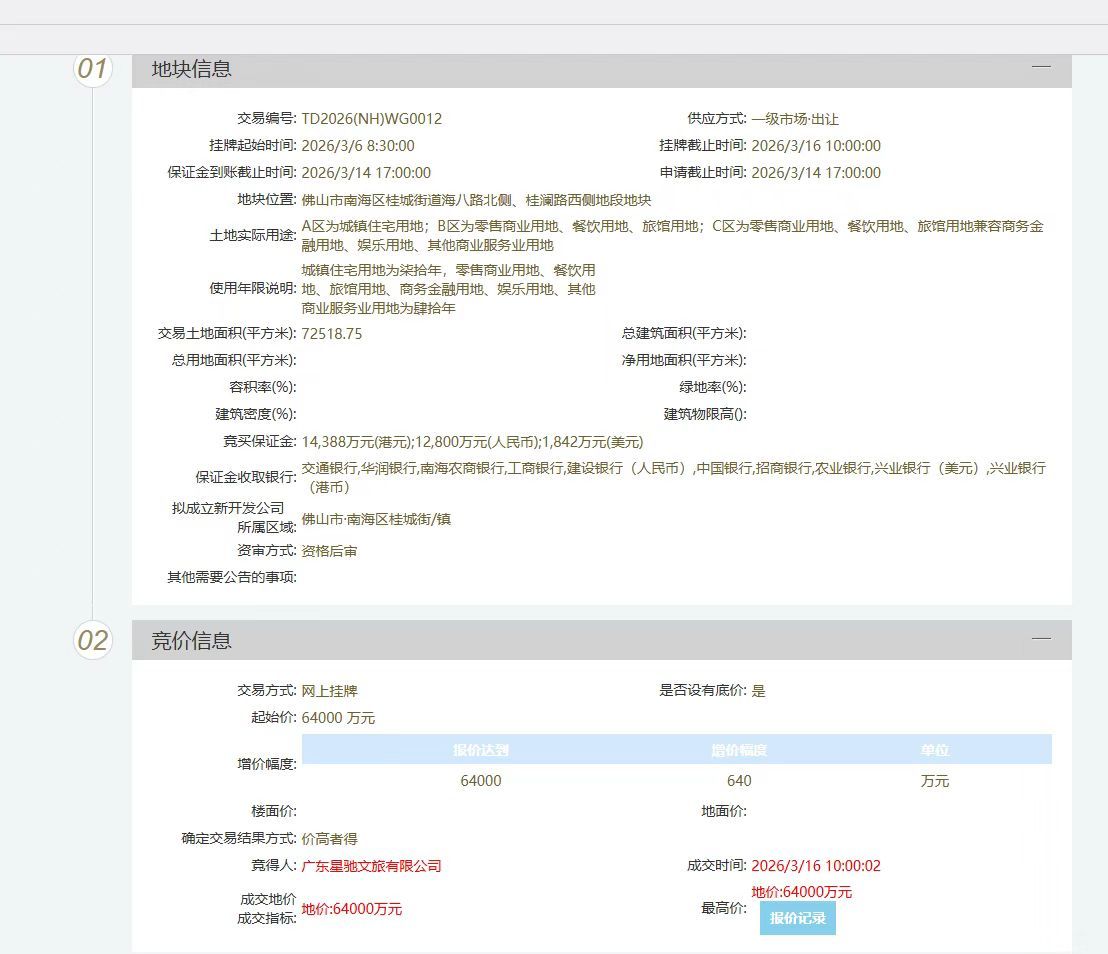Click the 02 step circle marker

[92, 640]
